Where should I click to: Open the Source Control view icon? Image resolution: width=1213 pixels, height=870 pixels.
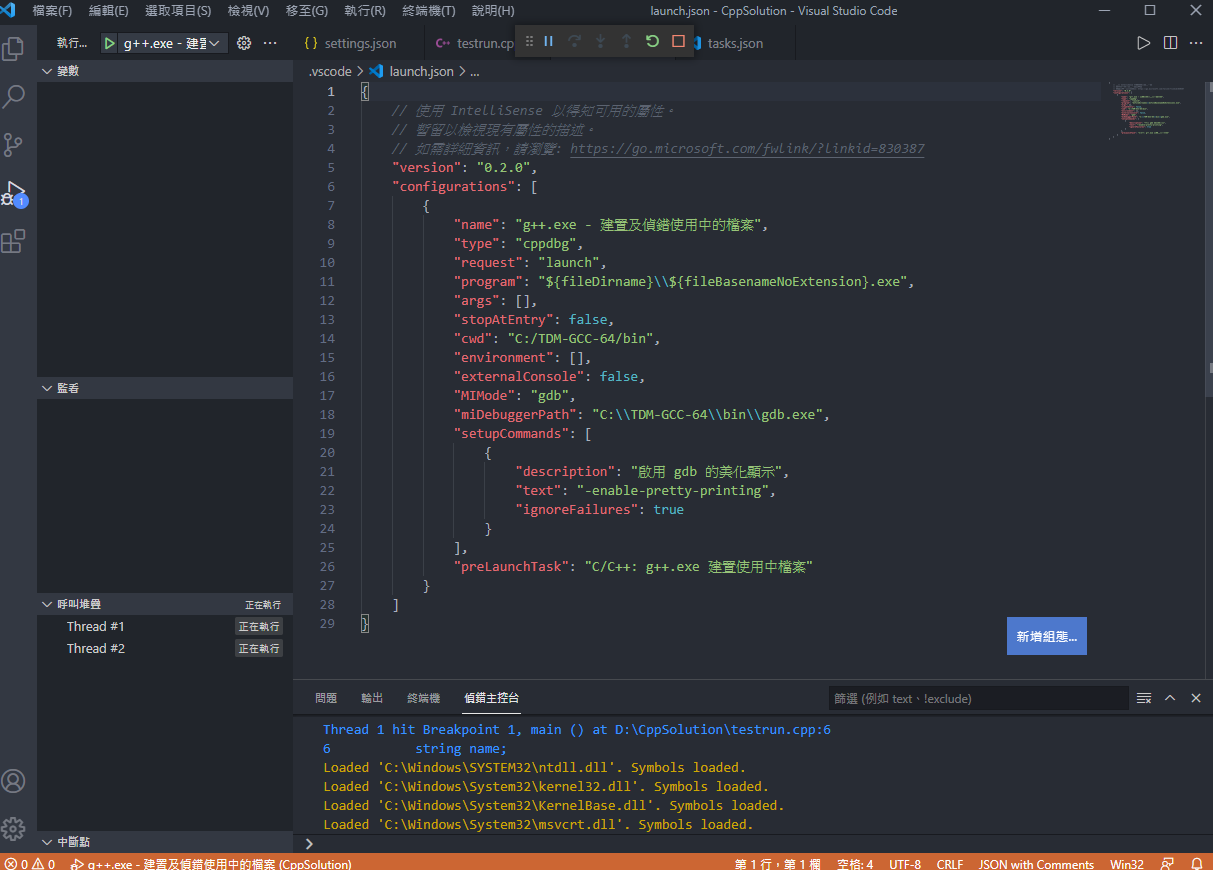(14, 145)
